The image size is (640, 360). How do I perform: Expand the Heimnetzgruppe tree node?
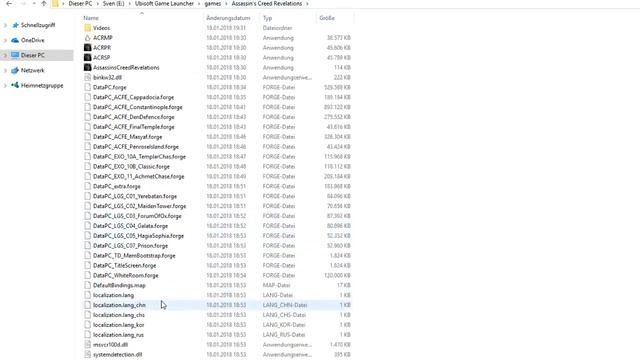pyautogui.click(x=5, y=86)
